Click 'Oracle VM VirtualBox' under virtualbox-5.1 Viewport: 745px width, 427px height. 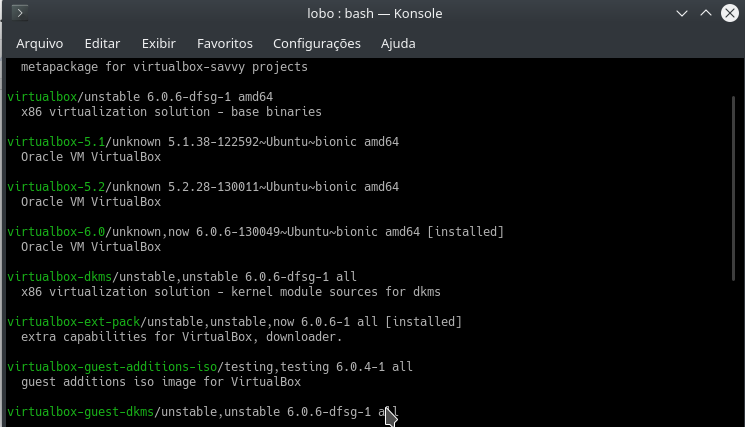tap(91, 157)
